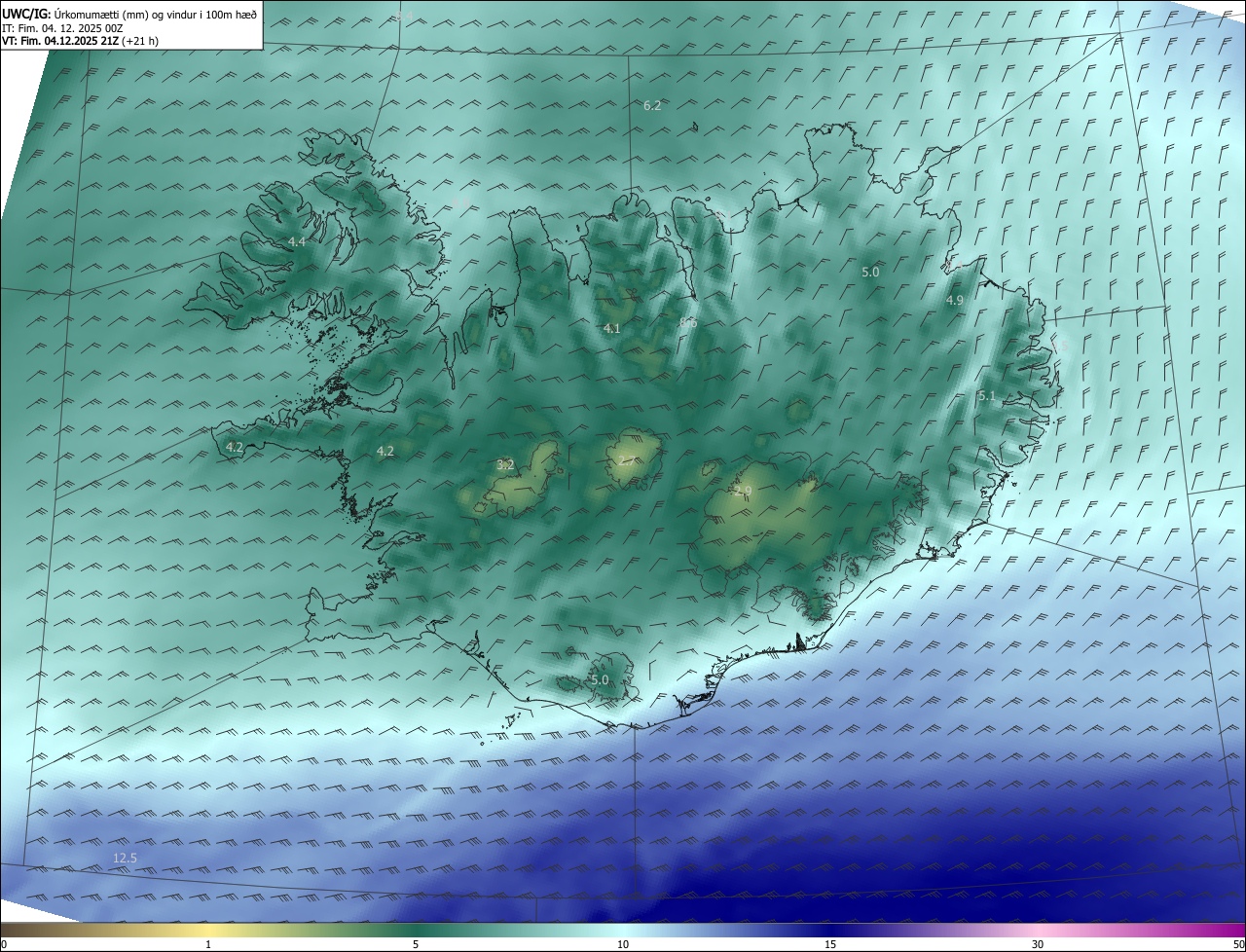
Task: Click the colour scale label "0"
Action: click(x=4, y=944)
